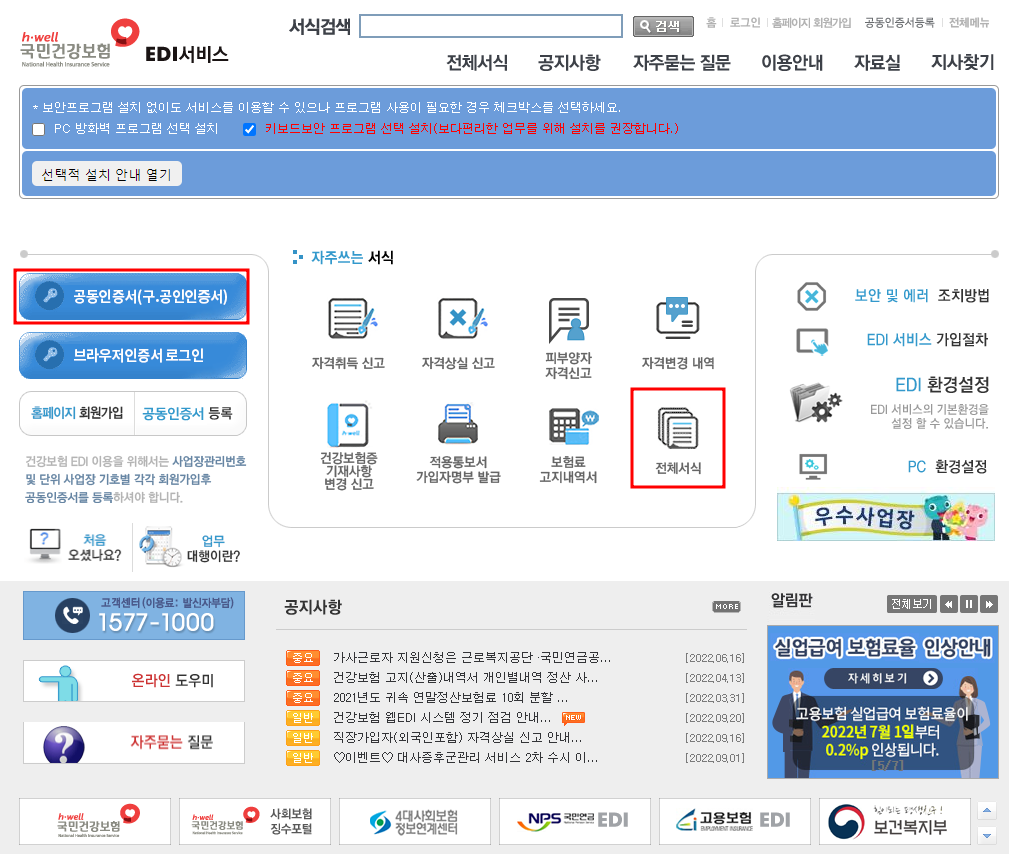Enable PC 방화벽 프로그램 선택 설치 checkbox

click(x=39, y=129)
